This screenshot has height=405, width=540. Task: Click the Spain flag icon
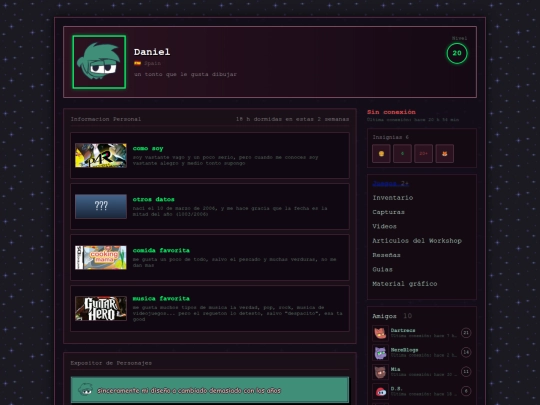click(137, 63)
